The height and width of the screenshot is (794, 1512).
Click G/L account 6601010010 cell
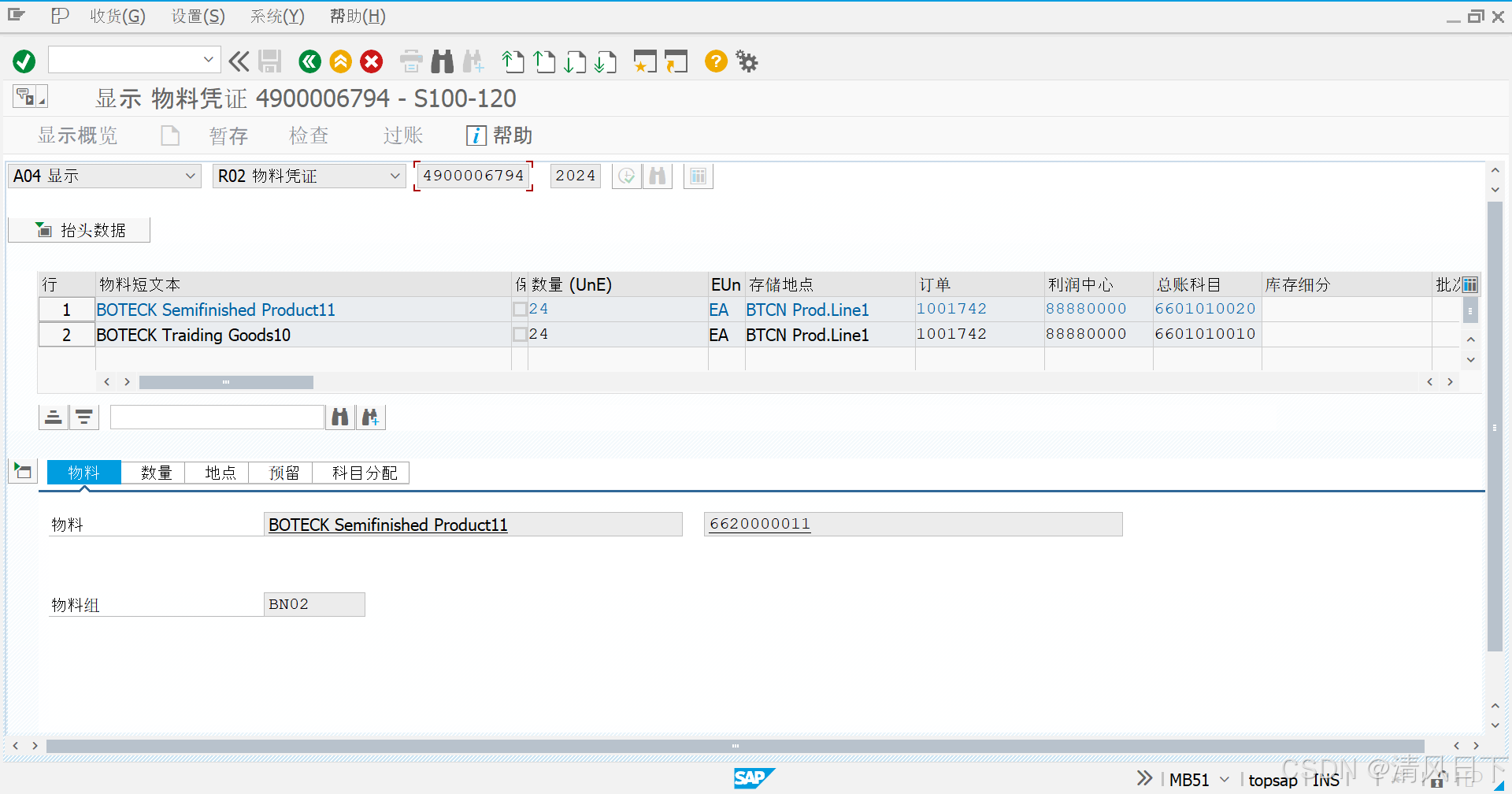coord(1205,334)
